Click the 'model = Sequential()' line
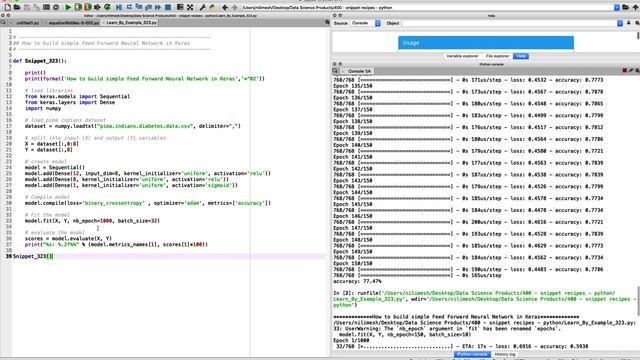 click(x=55, y=167)
